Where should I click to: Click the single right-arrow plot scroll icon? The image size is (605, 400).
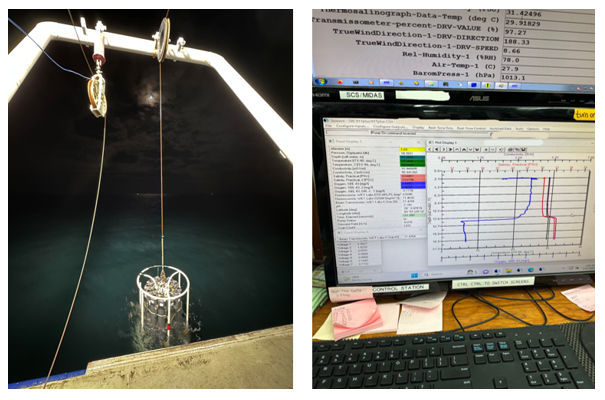pos(444,150)
